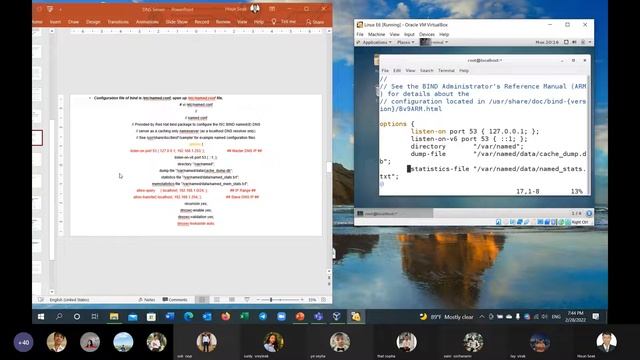Click the Share button in PowerPoint
The height and width of the screenshot is (360, 640).
coord(315,22)
